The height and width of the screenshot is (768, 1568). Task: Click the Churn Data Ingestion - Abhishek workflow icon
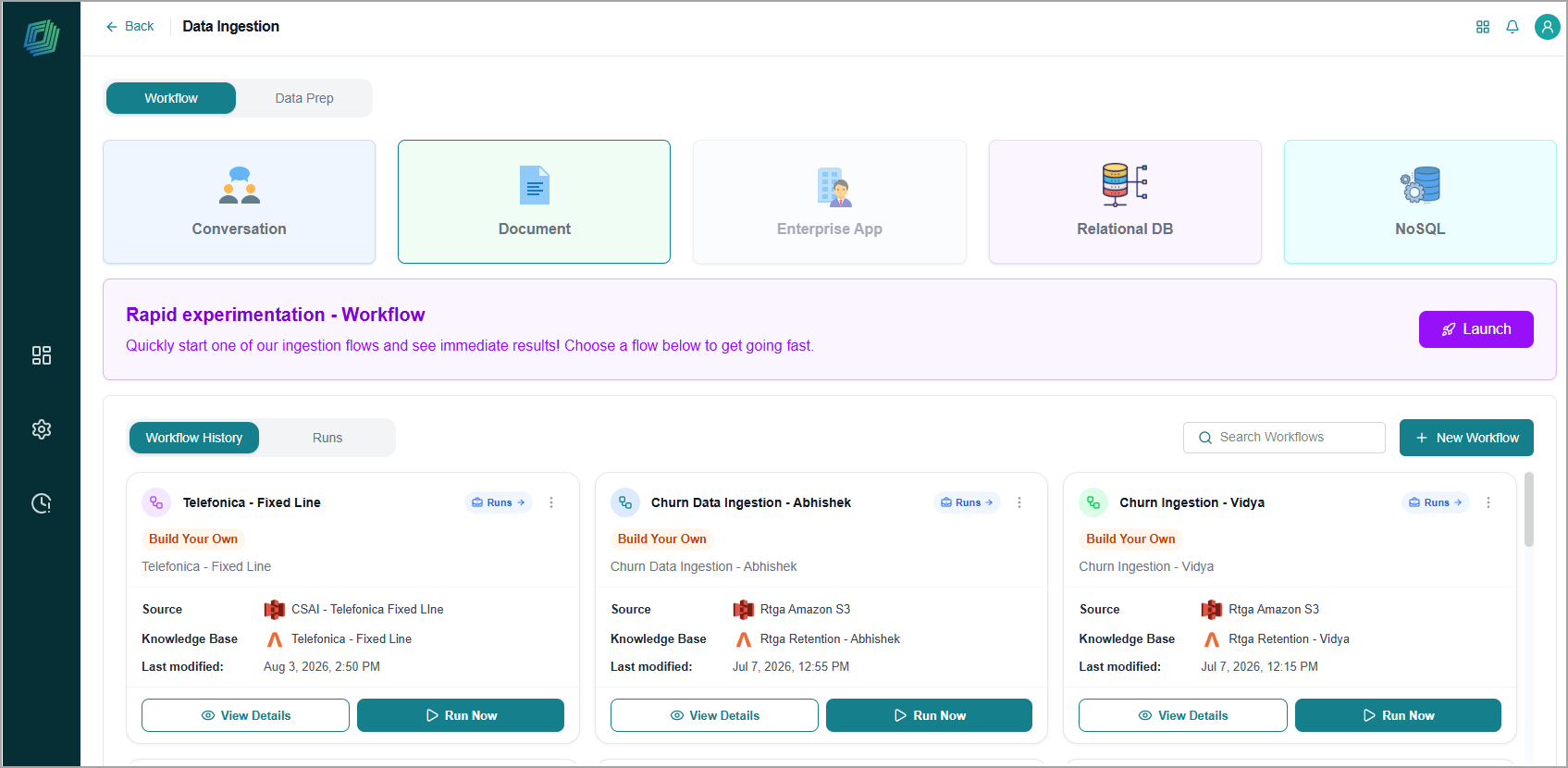tap(625, 502)
